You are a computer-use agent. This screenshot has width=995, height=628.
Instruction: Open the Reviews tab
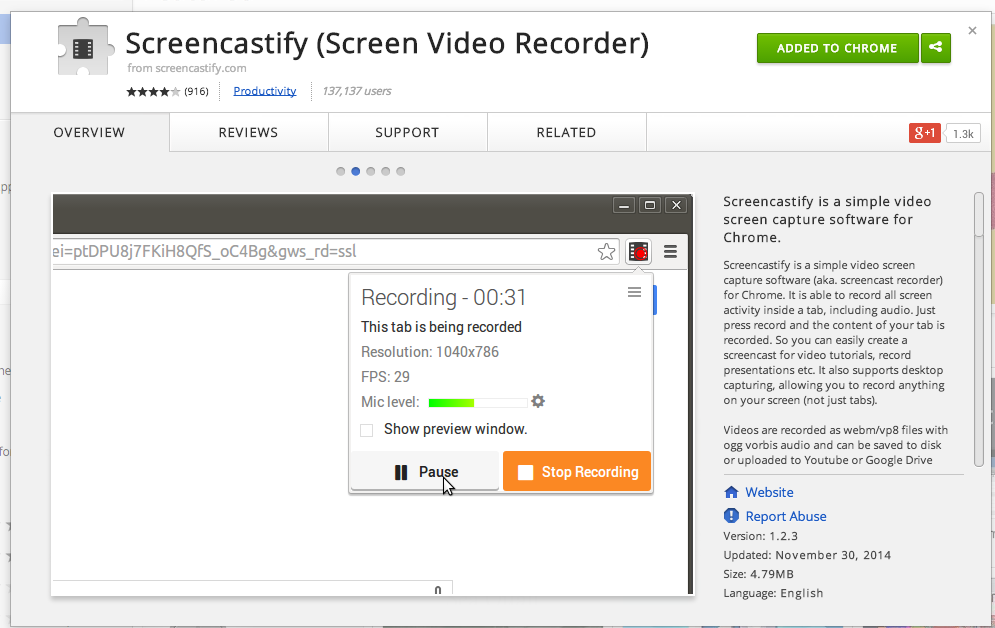249,133
